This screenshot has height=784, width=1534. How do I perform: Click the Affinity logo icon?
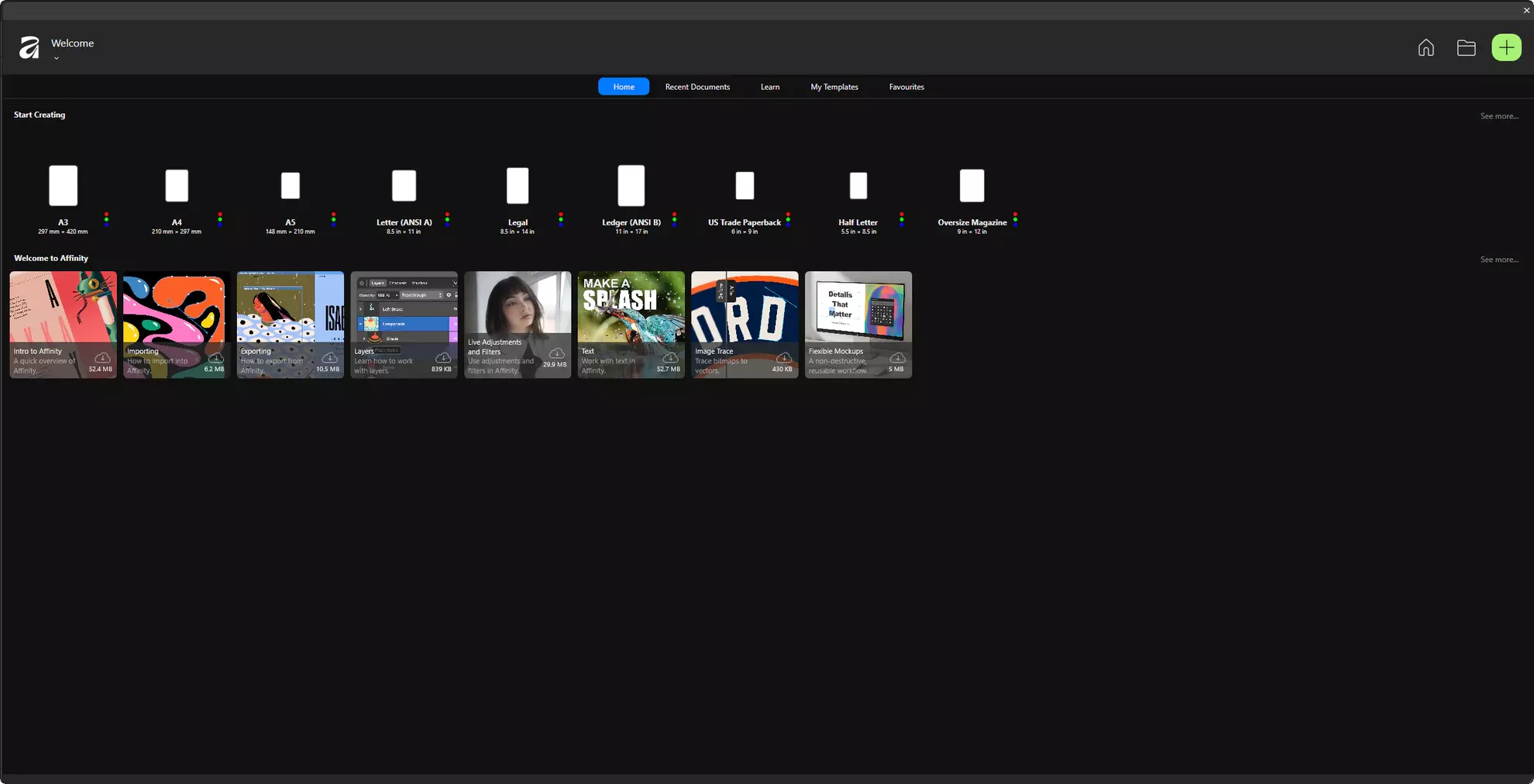[29, 47]
